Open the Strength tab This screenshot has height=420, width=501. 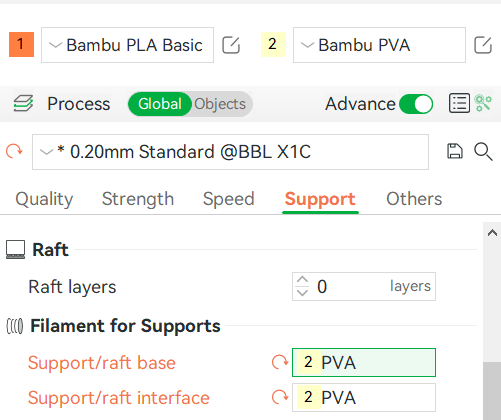click(138, 199)
